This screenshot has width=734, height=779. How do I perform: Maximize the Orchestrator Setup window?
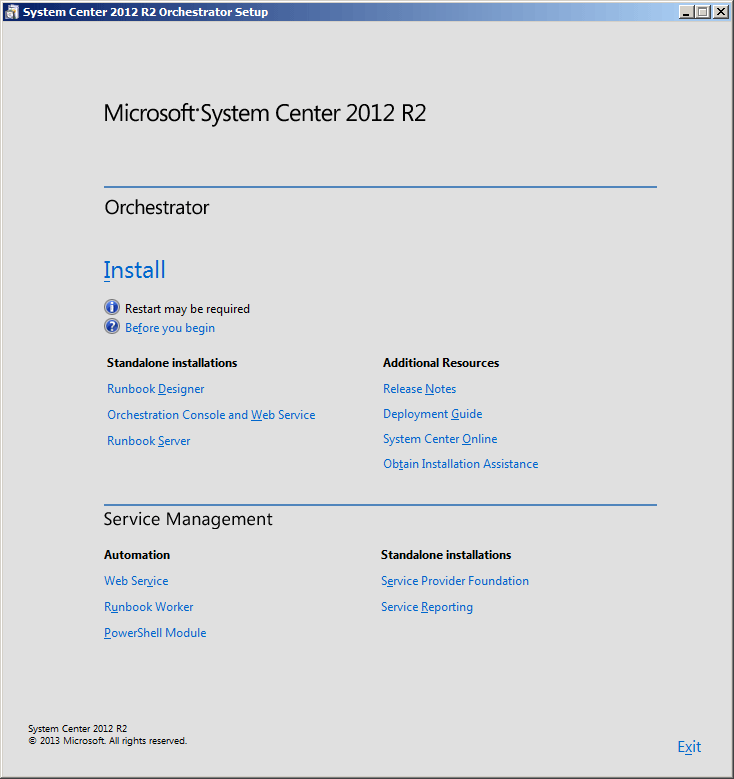pos(703,12)
